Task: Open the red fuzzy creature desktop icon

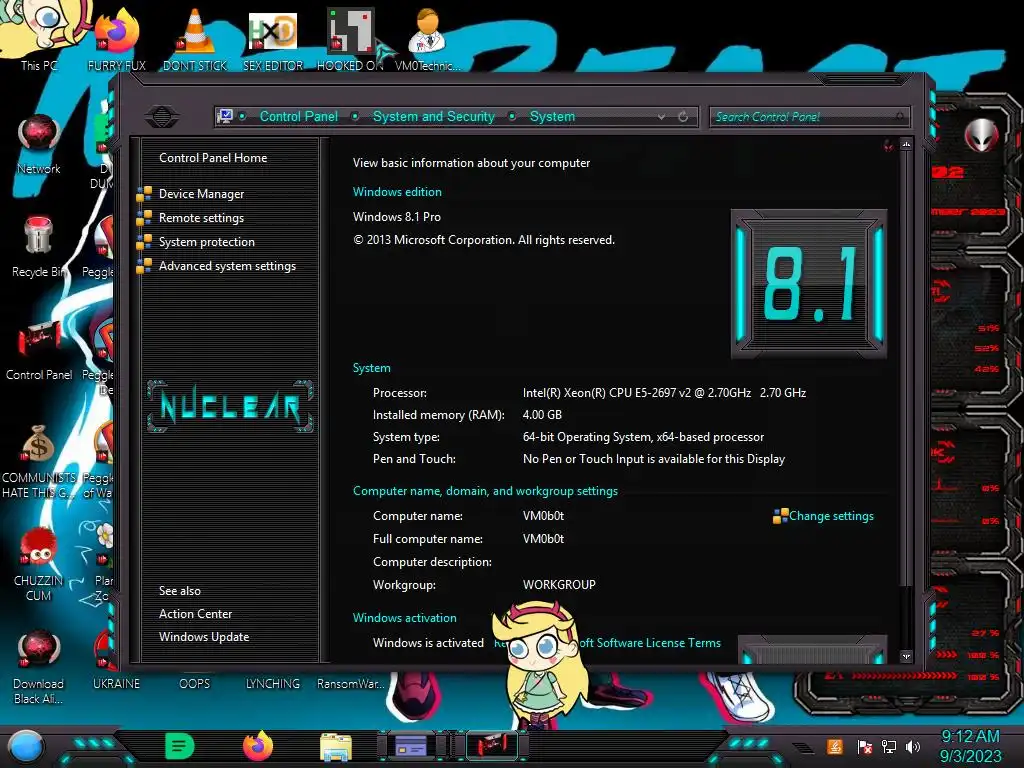Action: tap(39, 564)
